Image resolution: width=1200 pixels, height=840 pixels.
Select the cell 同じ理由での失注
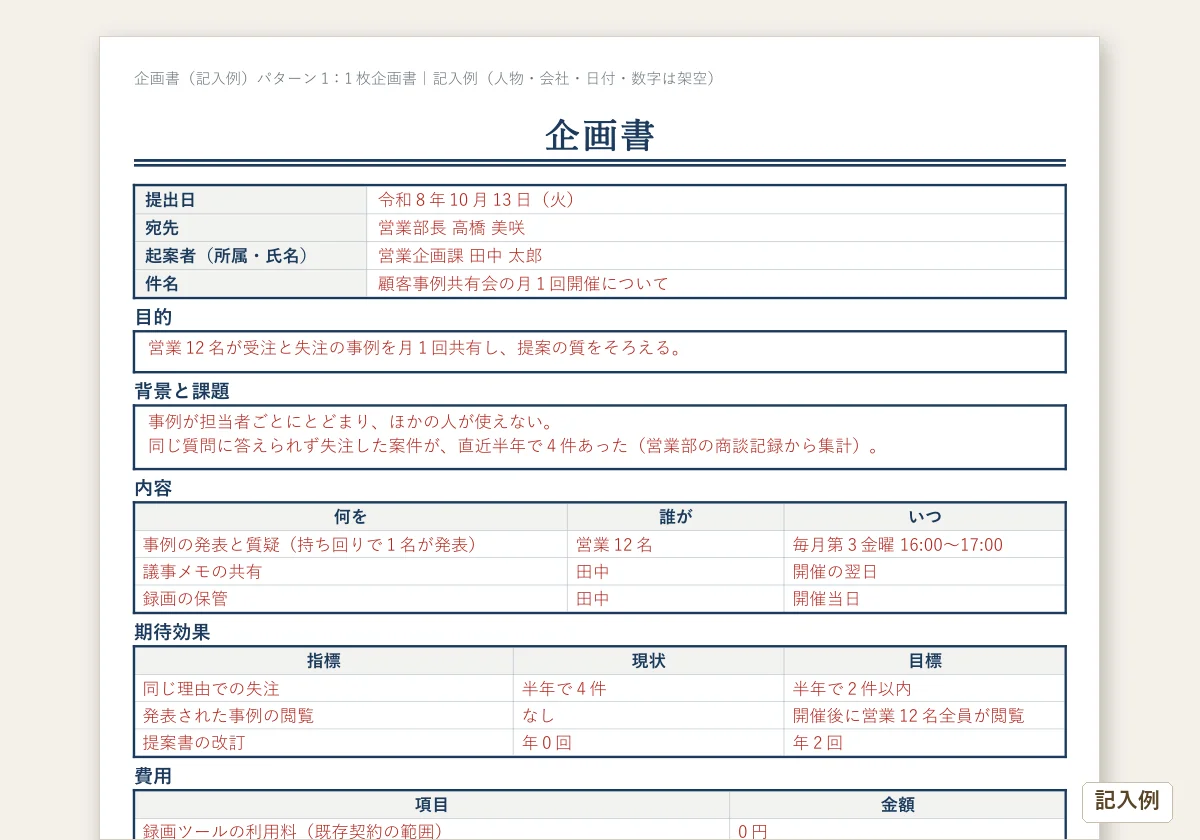324,689
